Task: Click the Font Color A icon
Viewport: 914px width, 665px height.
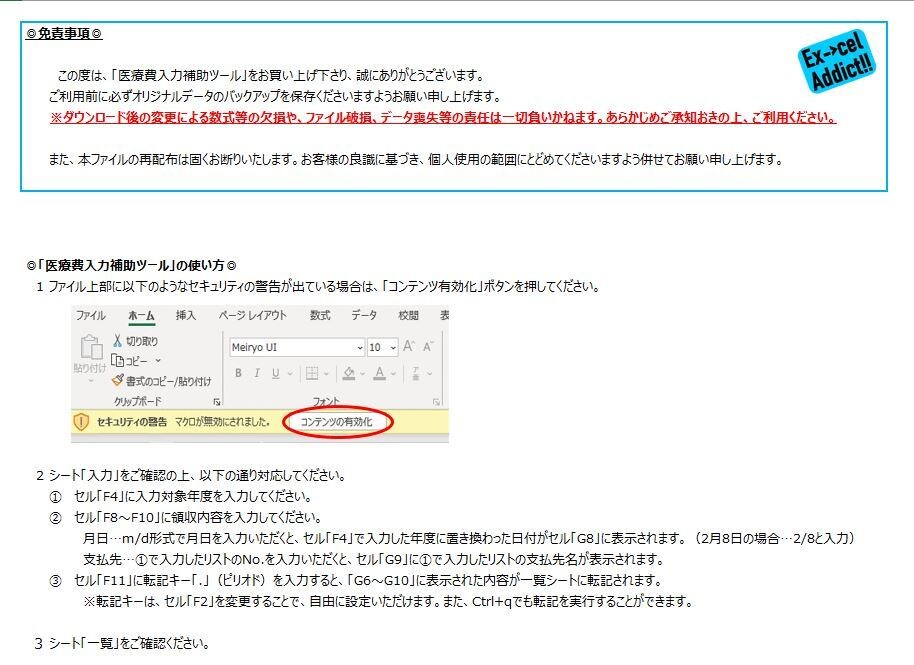Action: click(x=379, y=373)
